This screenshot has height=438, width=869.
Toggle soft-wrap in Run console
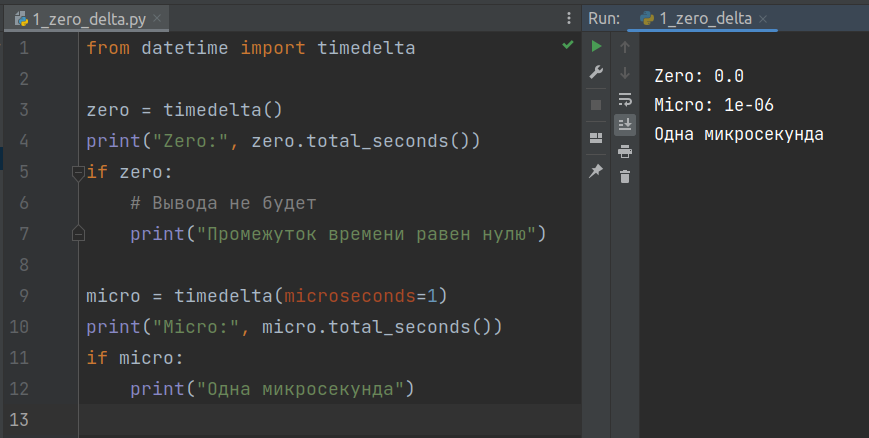point(625,99)
